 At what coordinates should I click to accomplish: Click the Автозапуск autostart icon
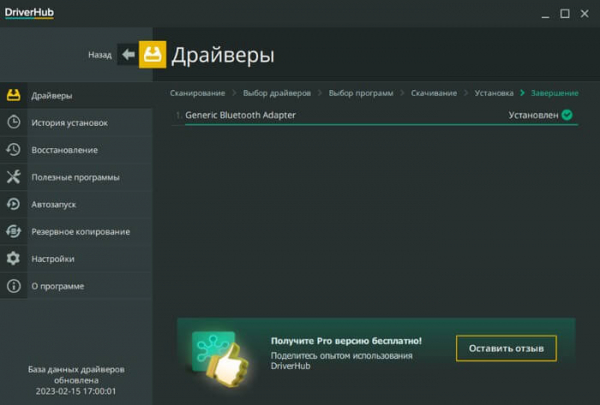[13, 204]
